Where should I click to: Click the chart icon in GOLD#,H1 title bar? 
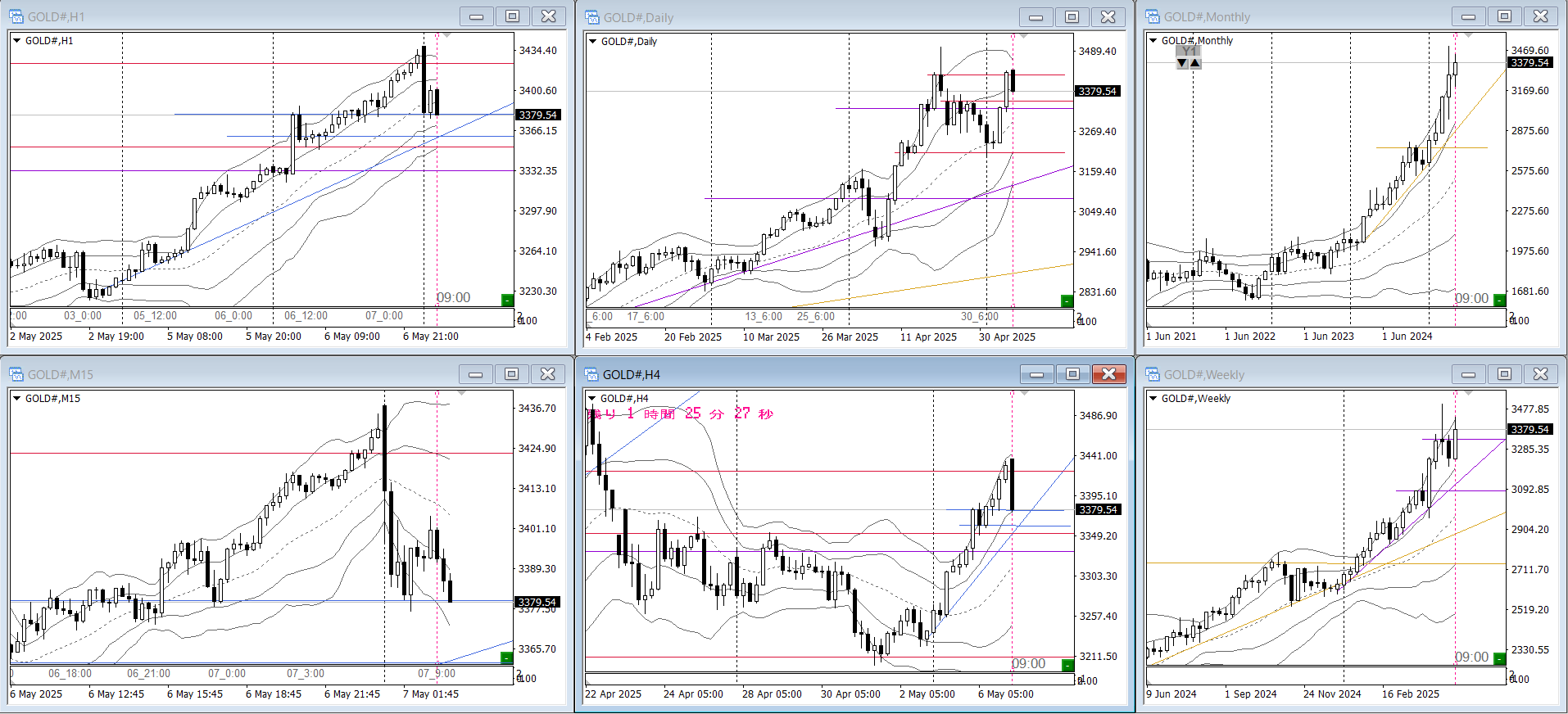point(16,16)
